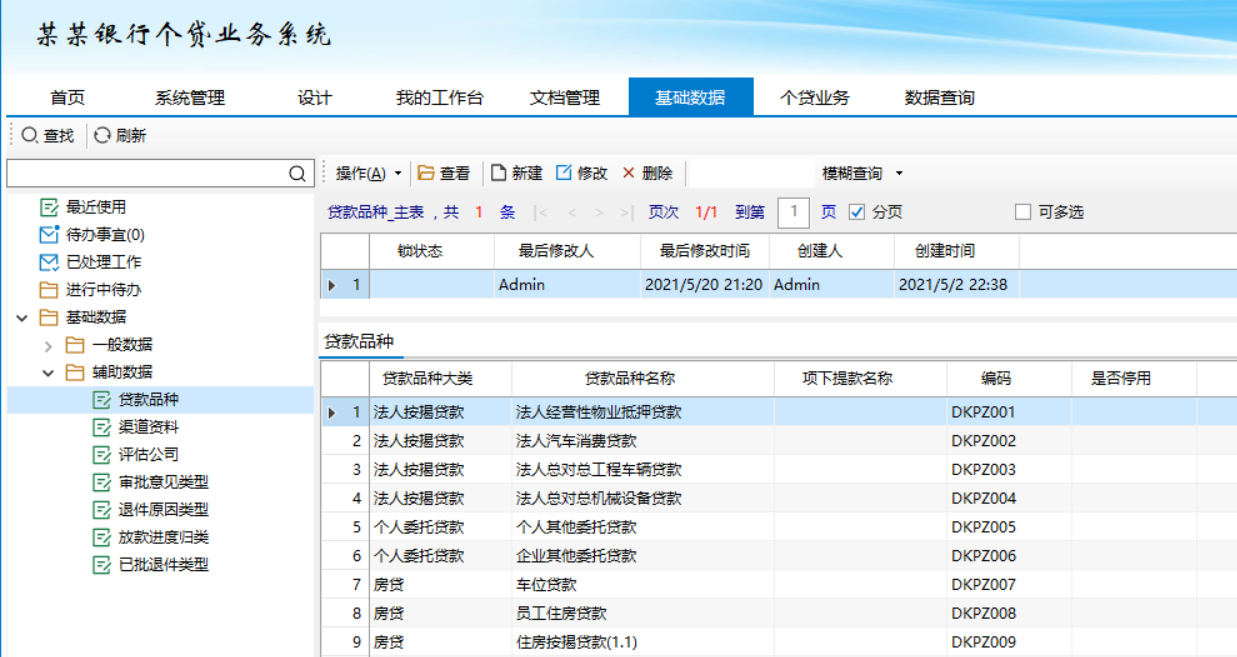The width and height of the screenshot is (1237, 657).
Task: Click the 修改 edit icon
Action: click(564, 173)
